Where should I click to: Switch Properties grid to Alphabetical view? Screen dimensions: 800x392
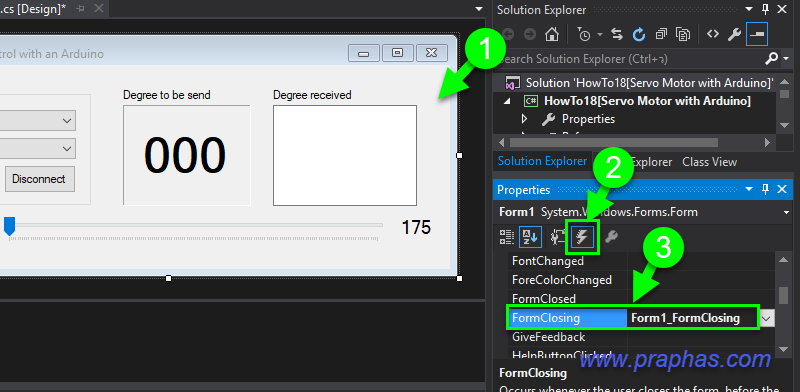tap(530, 237)
